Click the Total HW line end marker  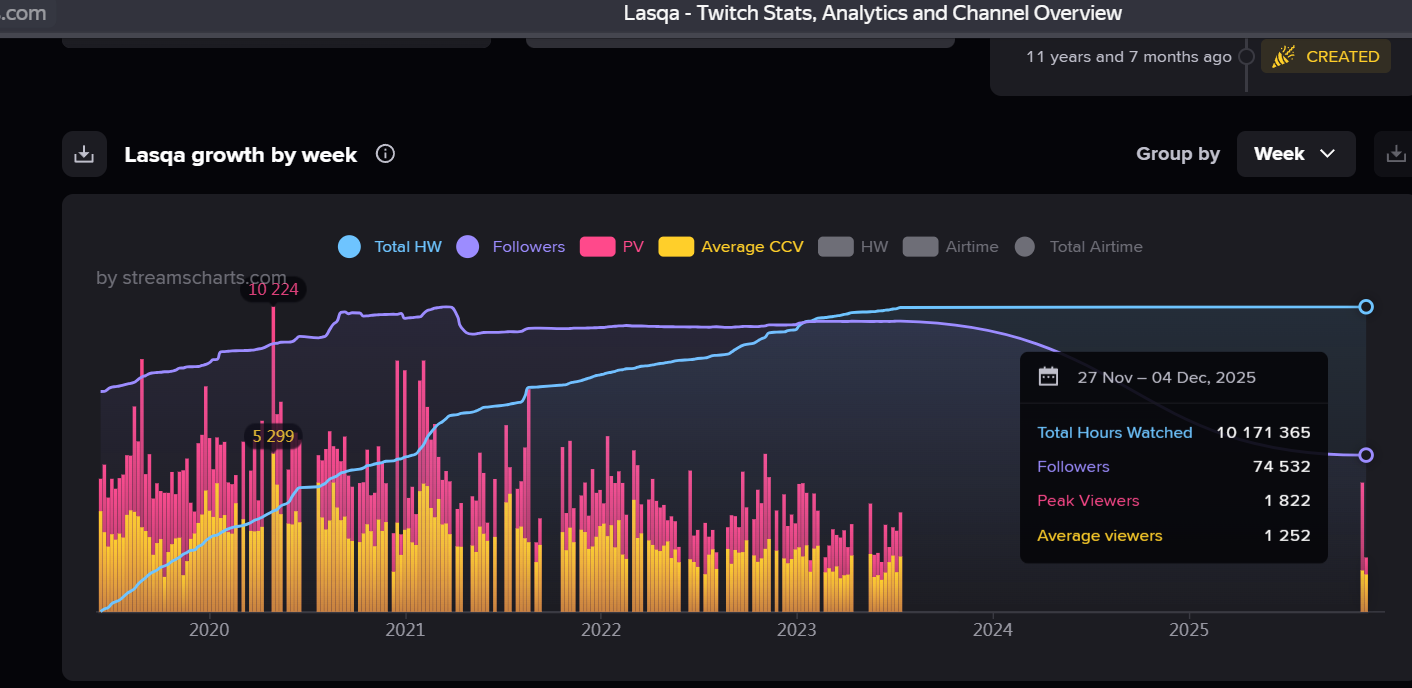tap(1366, 307)
